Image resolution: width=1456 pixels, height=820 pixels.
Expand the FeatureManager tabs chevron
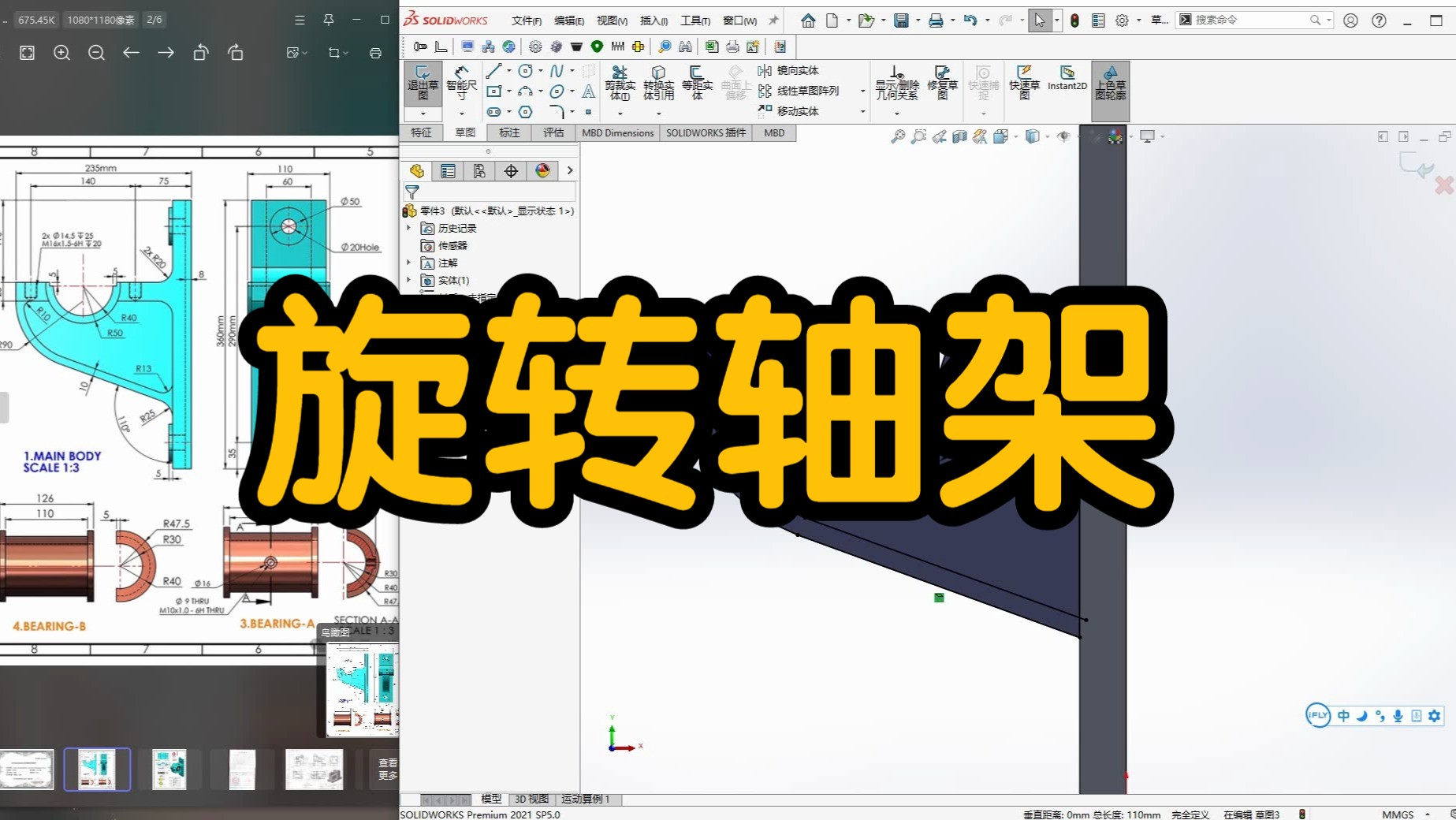click(x=570, y=170)
